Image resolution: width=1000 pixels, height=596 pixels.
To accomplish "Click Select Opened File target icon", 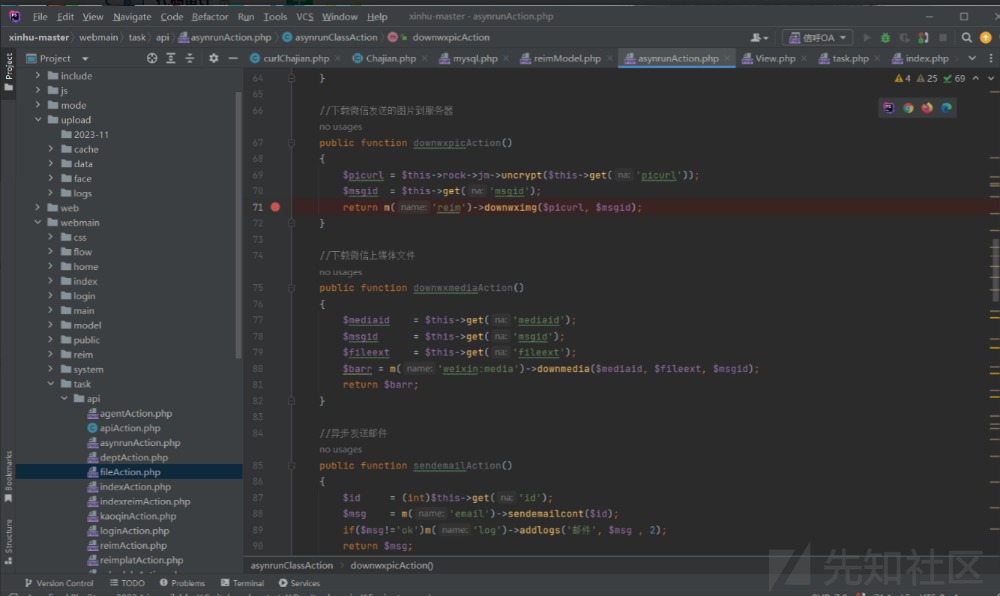I will [x=152, y=58].
